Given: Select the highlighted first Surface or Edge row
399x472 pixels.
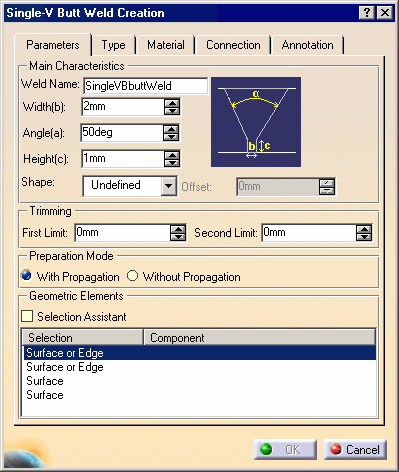Looking at the screenshot, I should coord(199,353).
